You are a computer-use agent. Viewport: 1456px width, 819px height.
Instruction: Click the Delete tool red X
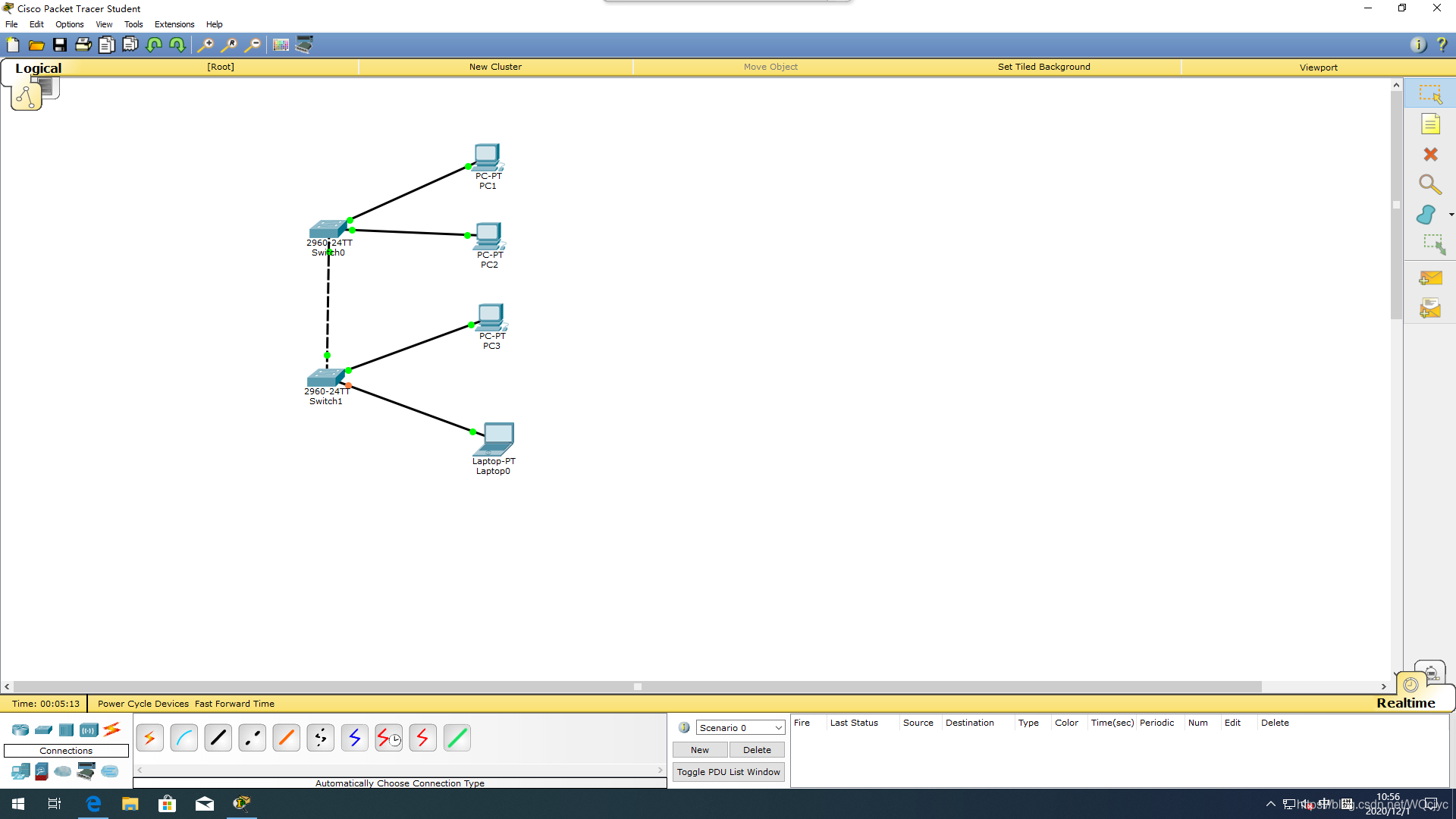pos(1430,155)
